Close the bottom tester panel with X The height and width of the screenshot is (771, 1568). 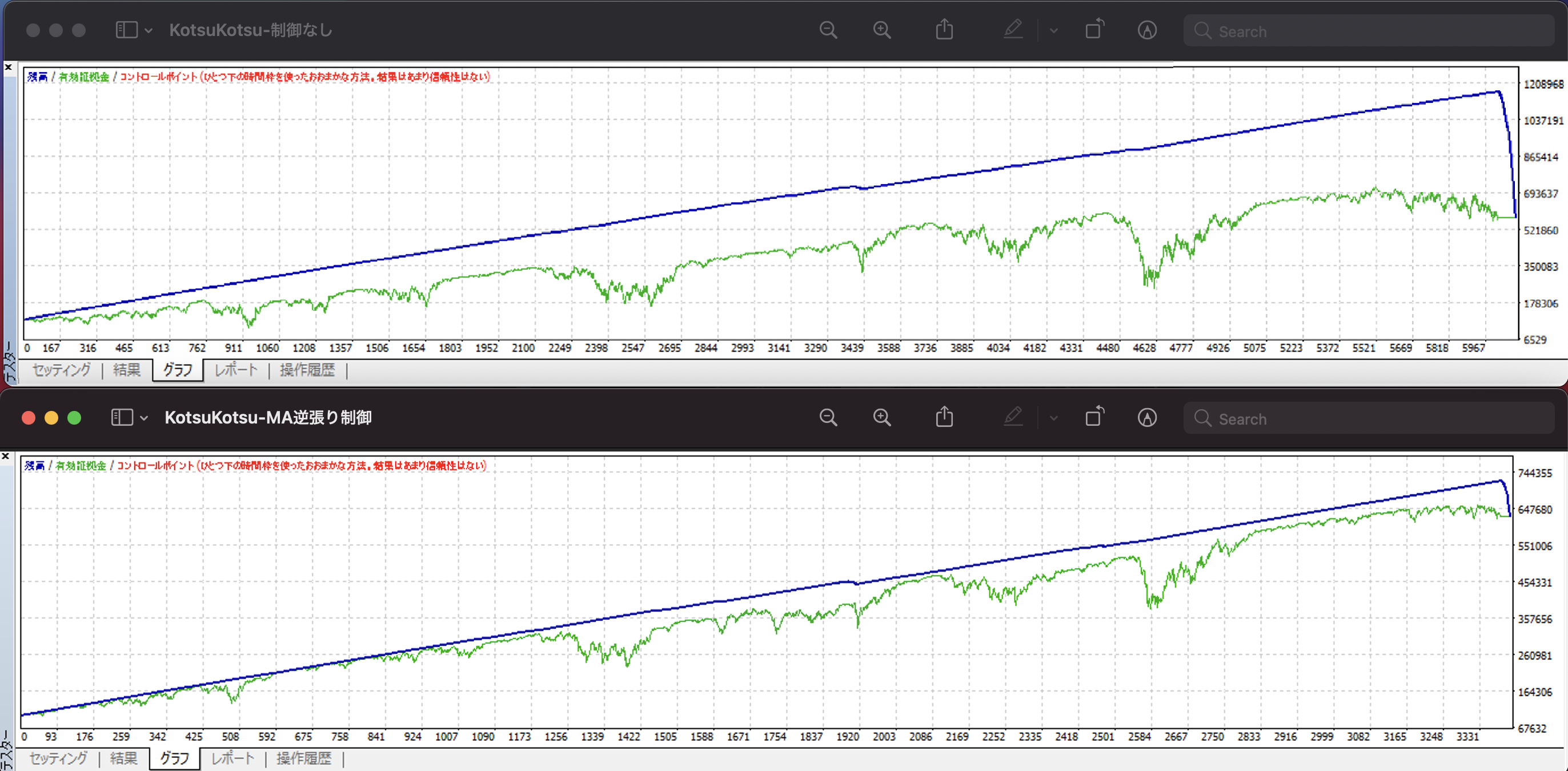point(6,456)
